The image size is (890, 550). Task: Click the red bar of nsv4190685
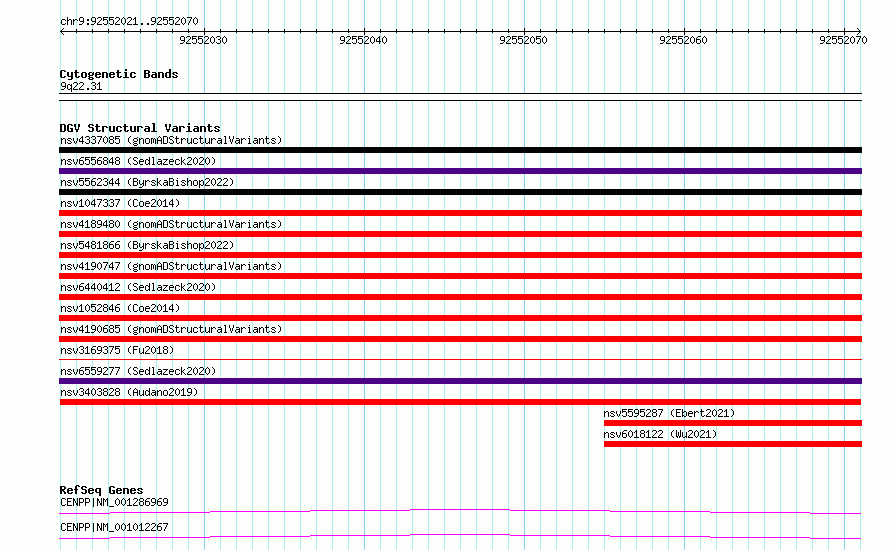click(x=460, y=339)
